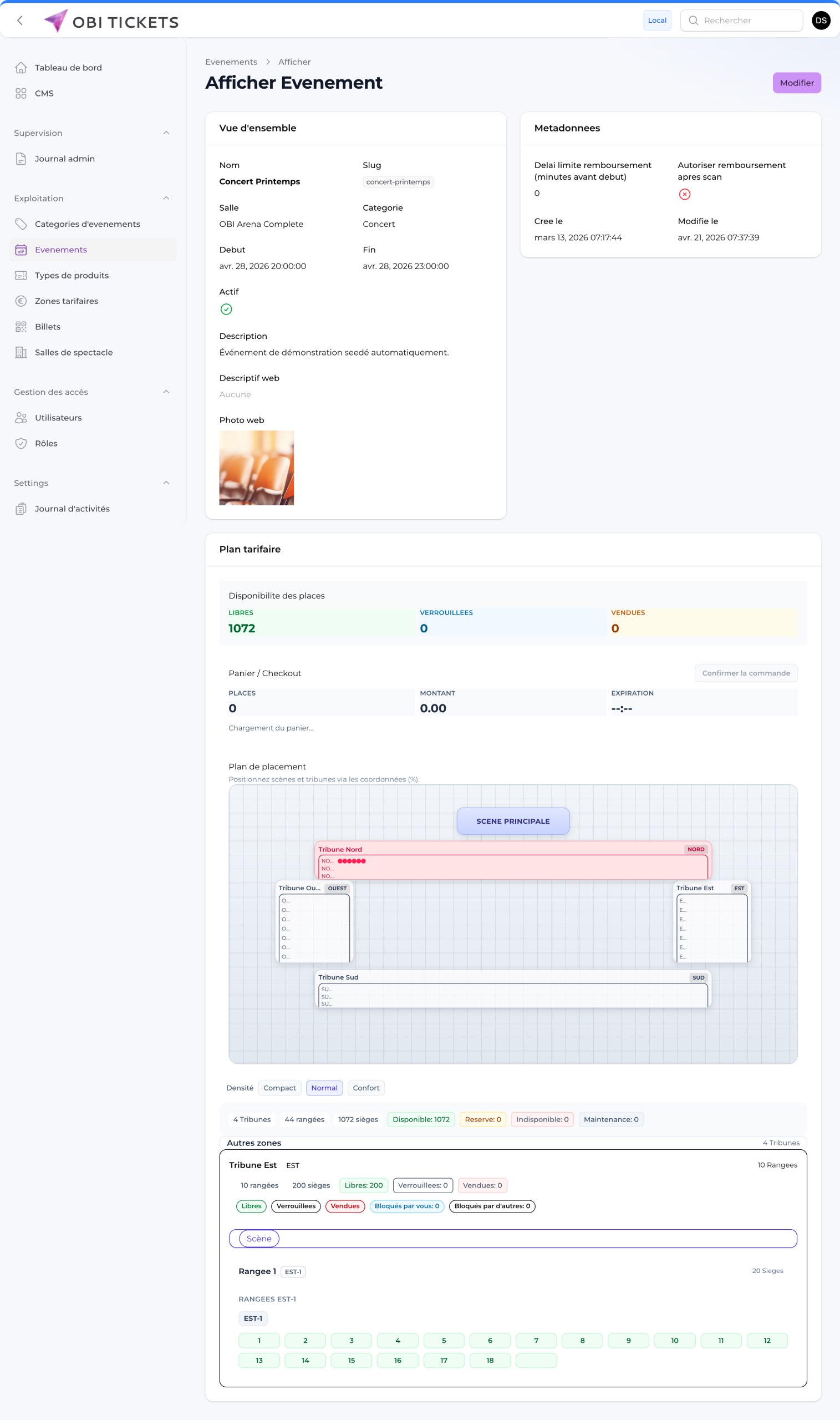The image size is (840, 1420).
Task: Click the Indisponible: 0 badge
Action: pyautogui.click(x=542, y=1119)
